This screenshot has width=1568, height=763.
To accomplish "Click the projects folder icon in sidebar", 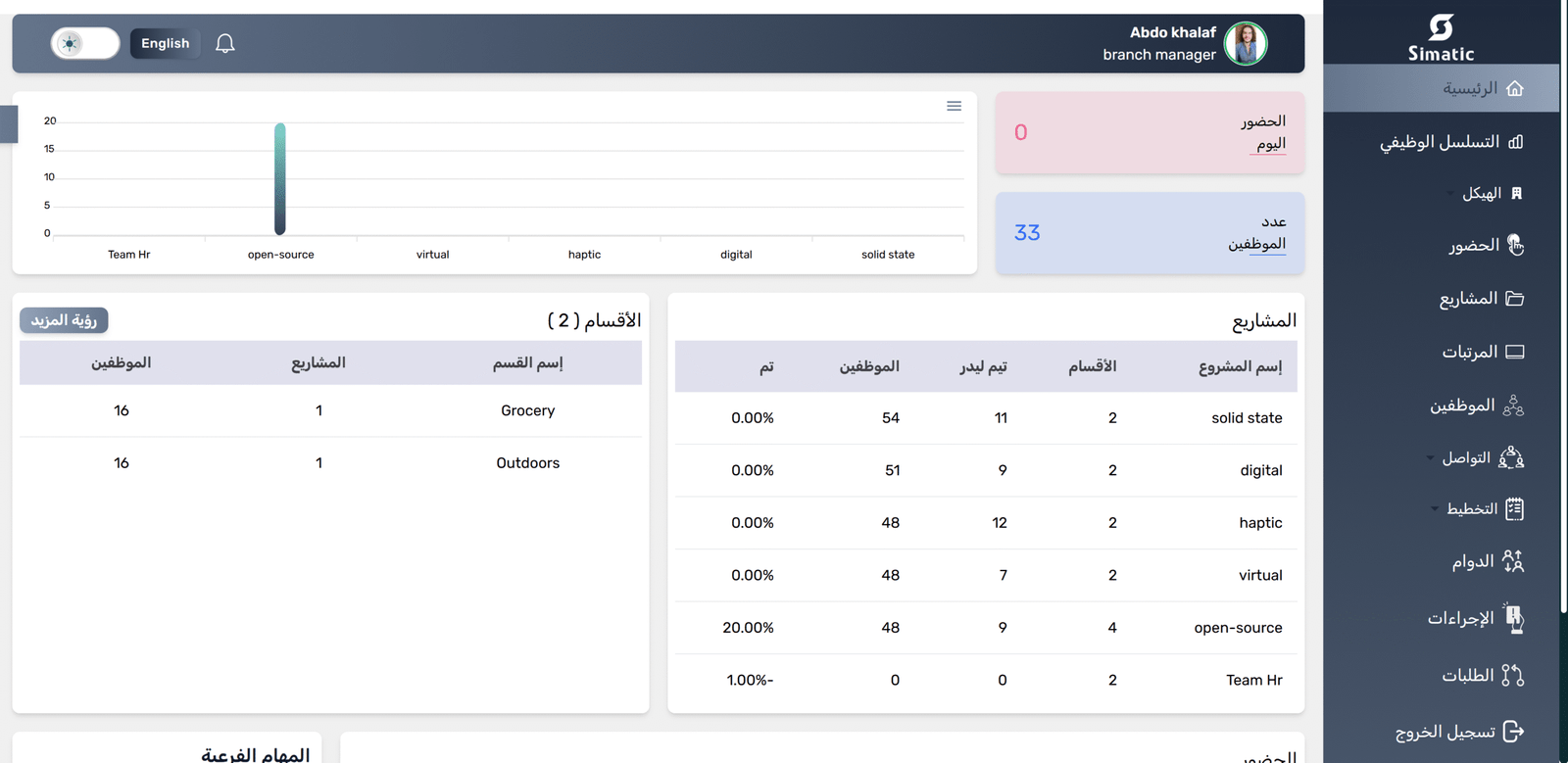I will pos(1515,299).
